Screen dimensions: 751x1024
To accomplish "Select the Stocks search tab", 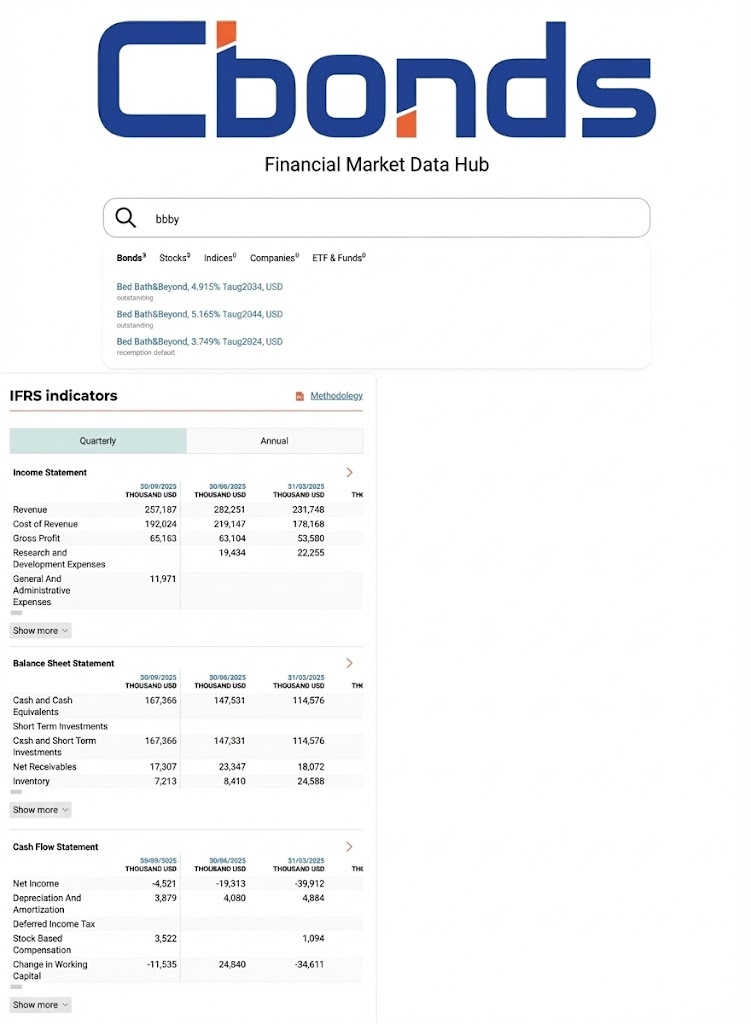I will pos(174,258).
